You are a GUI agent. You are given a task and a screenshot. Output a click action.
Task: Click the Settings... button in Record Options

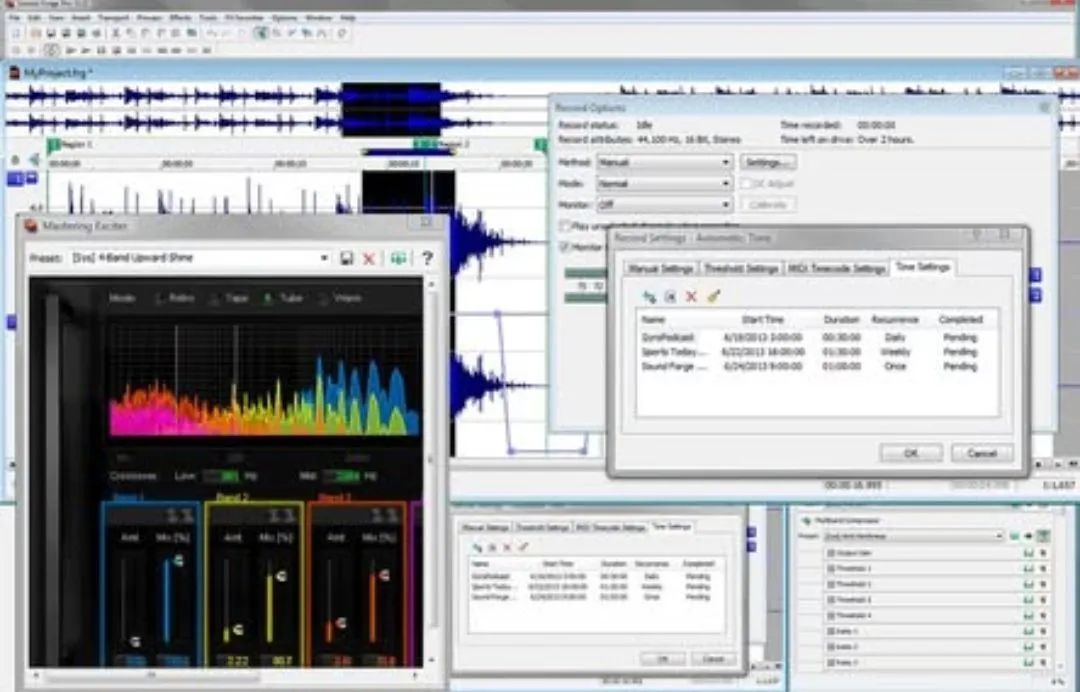coord(768,162)
